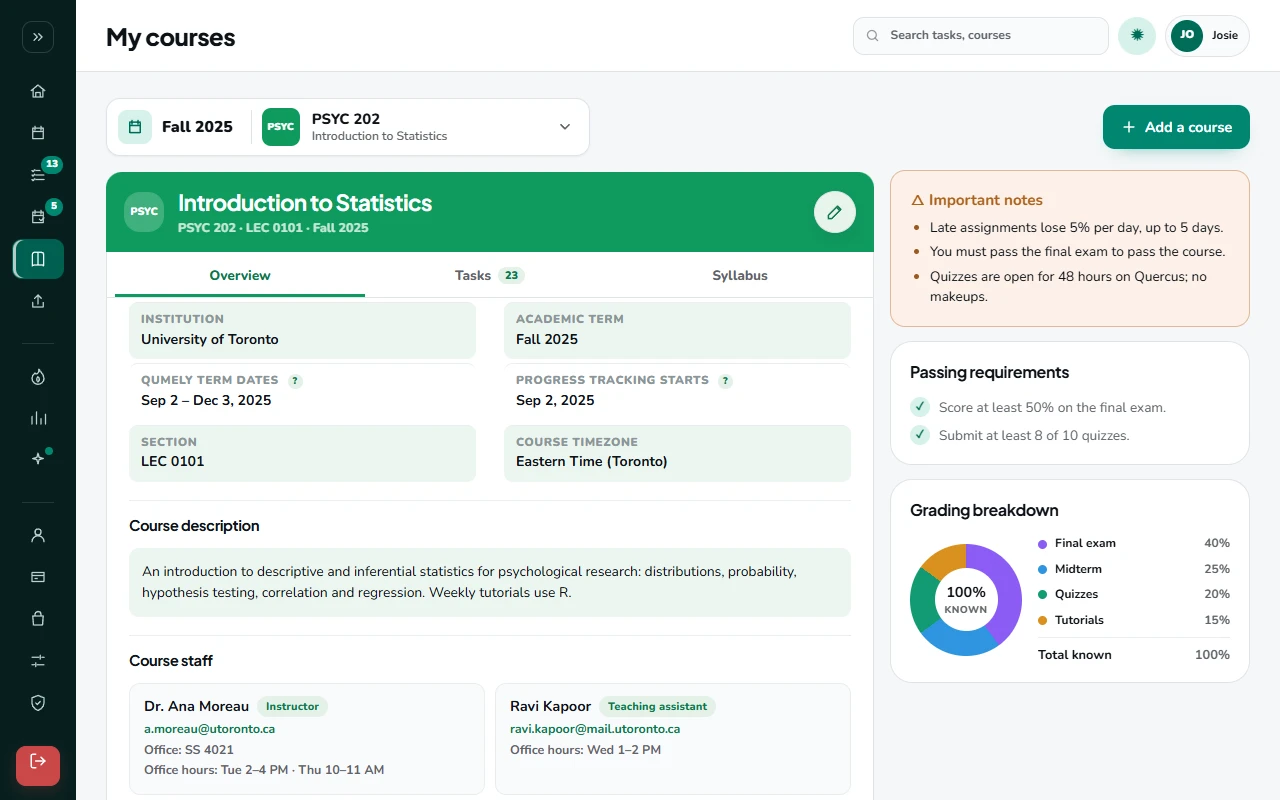The width and height of the screenshot is (1280, 800).
Task: Click the checkmark beside the final exam requirement
Action: (x=920, y=407)
